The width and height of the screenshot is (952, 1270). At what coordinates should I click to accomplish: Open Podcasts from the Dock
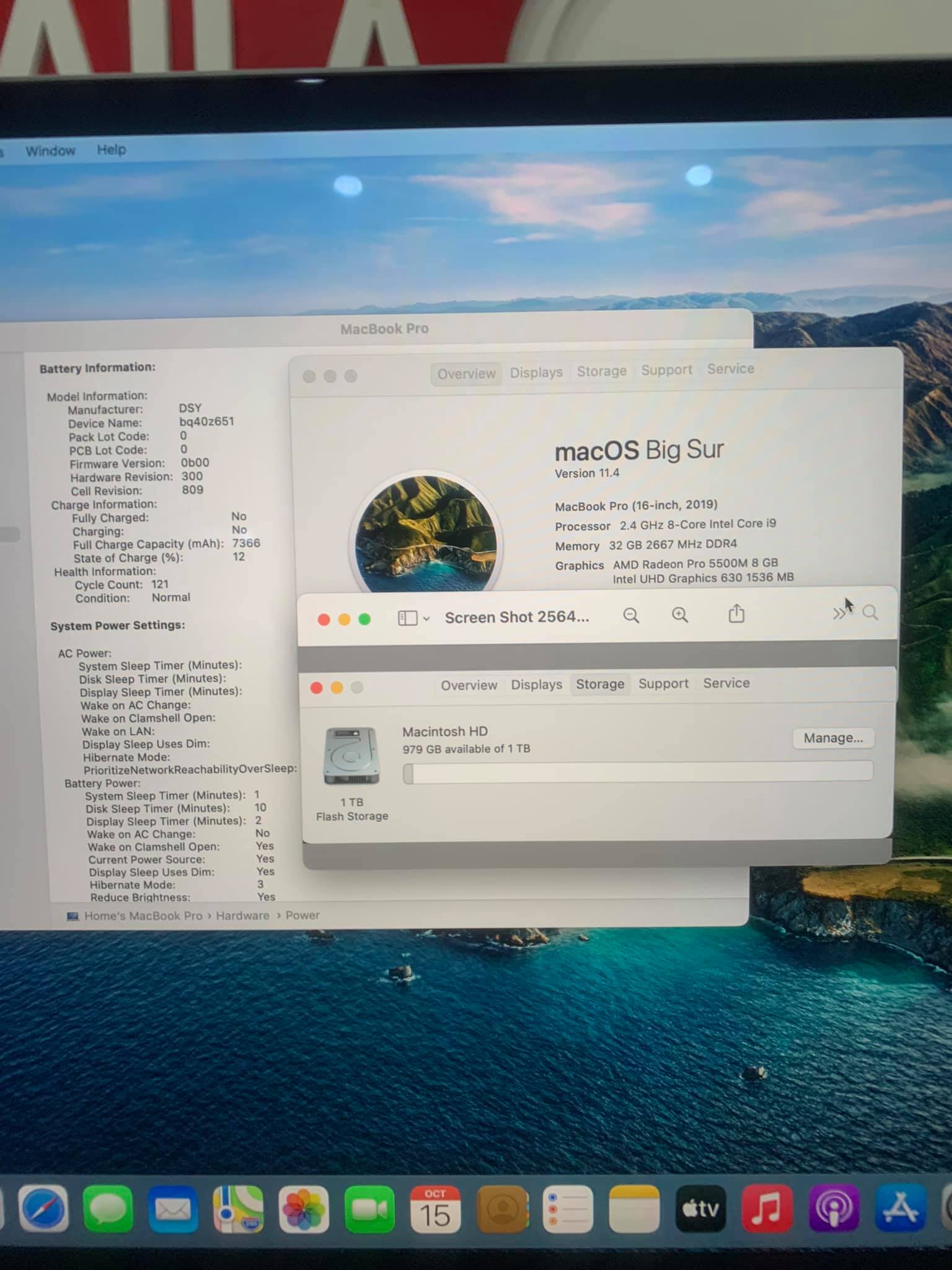(834, 1209)
